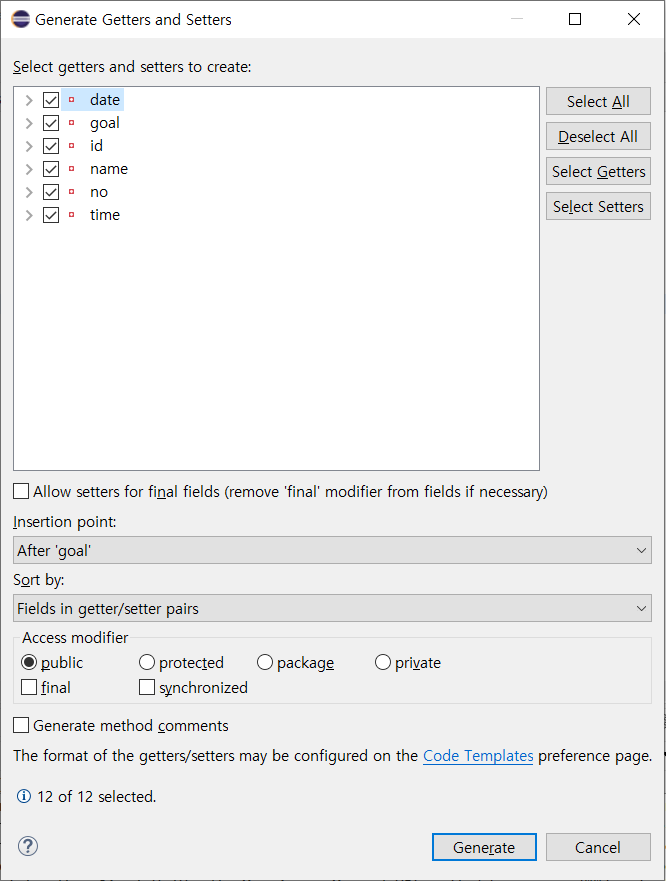
Task: Choose the protected access modifier
Action: [147, 662]
